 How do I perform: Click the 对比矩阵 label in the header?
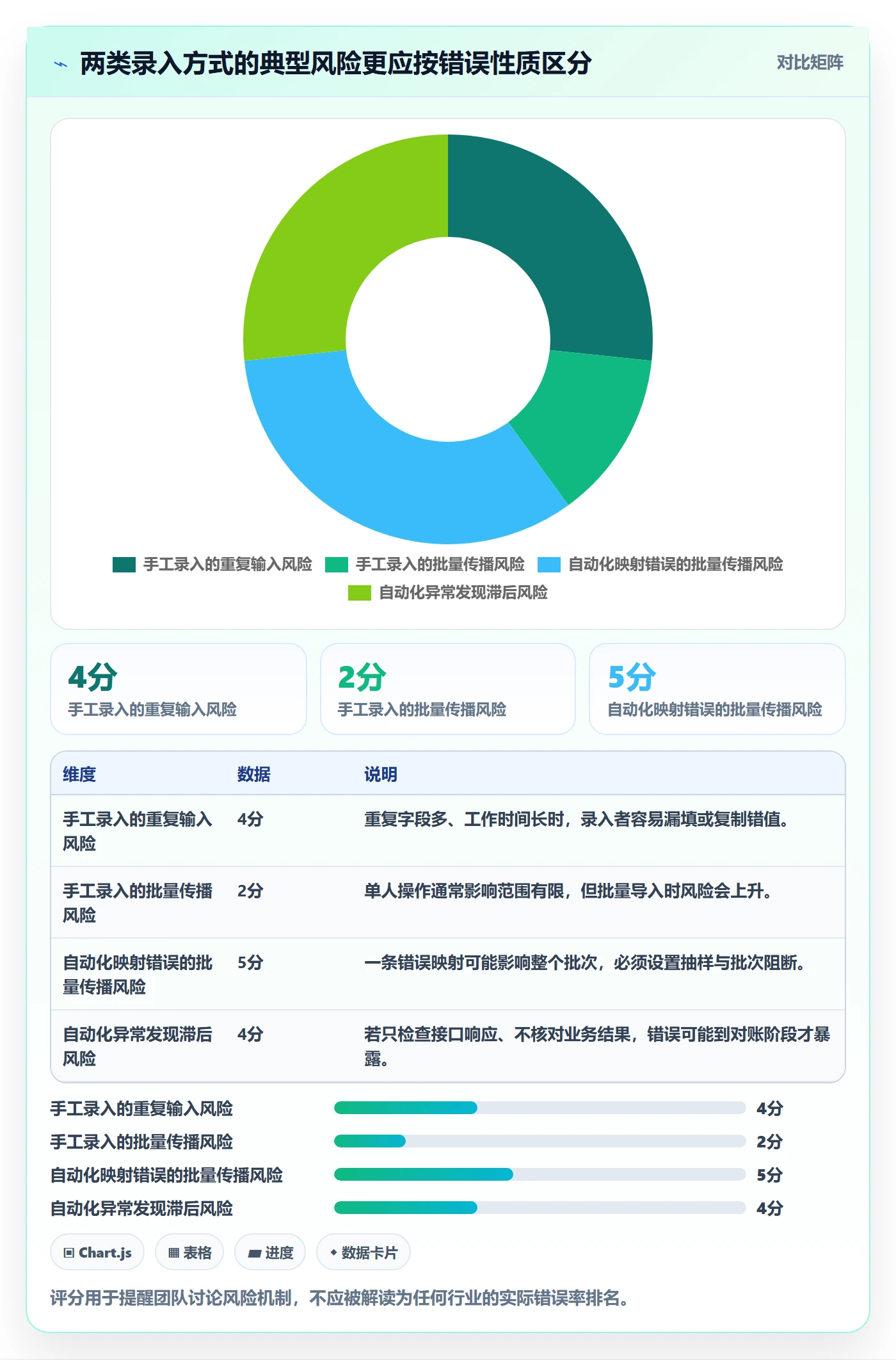[810, 63]
